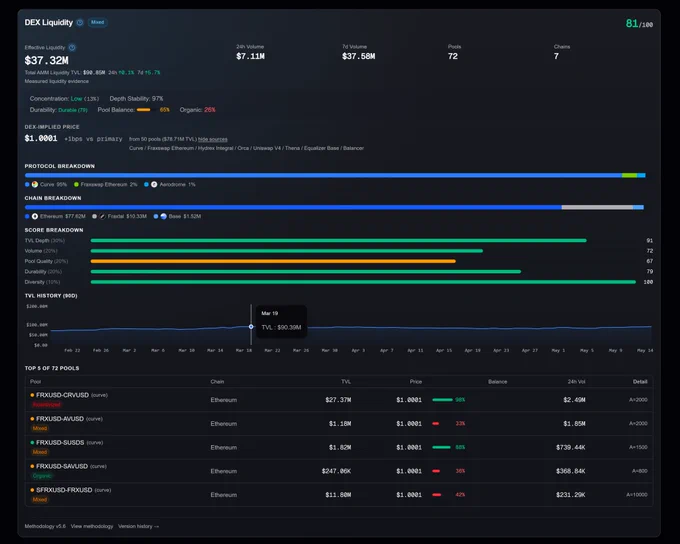Click the A=2000 detail for FRXUSD-CRVUSD
The height and width of the screenshot is (544, 680).
[x=638, y=400]
